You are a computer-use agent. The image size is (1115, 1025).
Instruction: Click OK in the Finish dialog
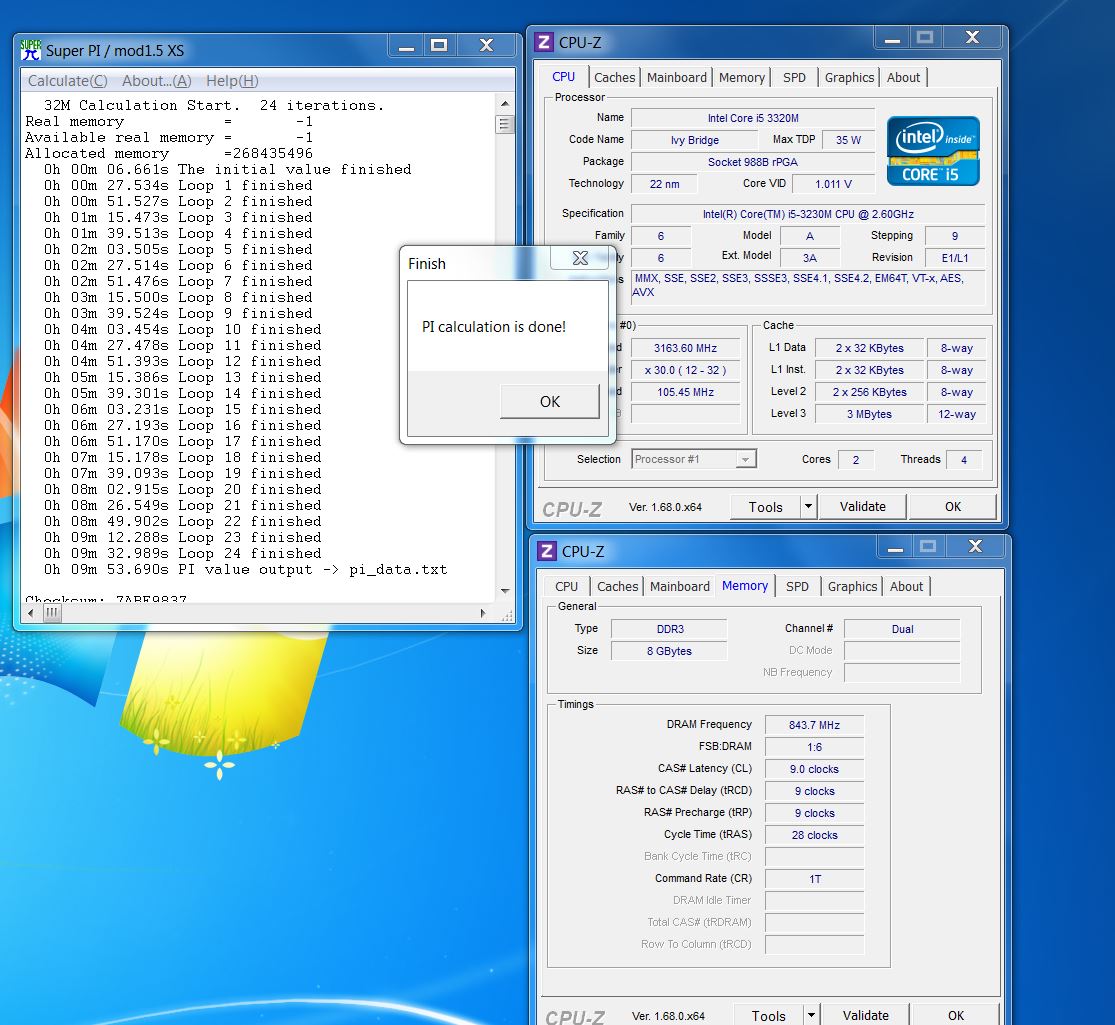click(x=550, y=401)
